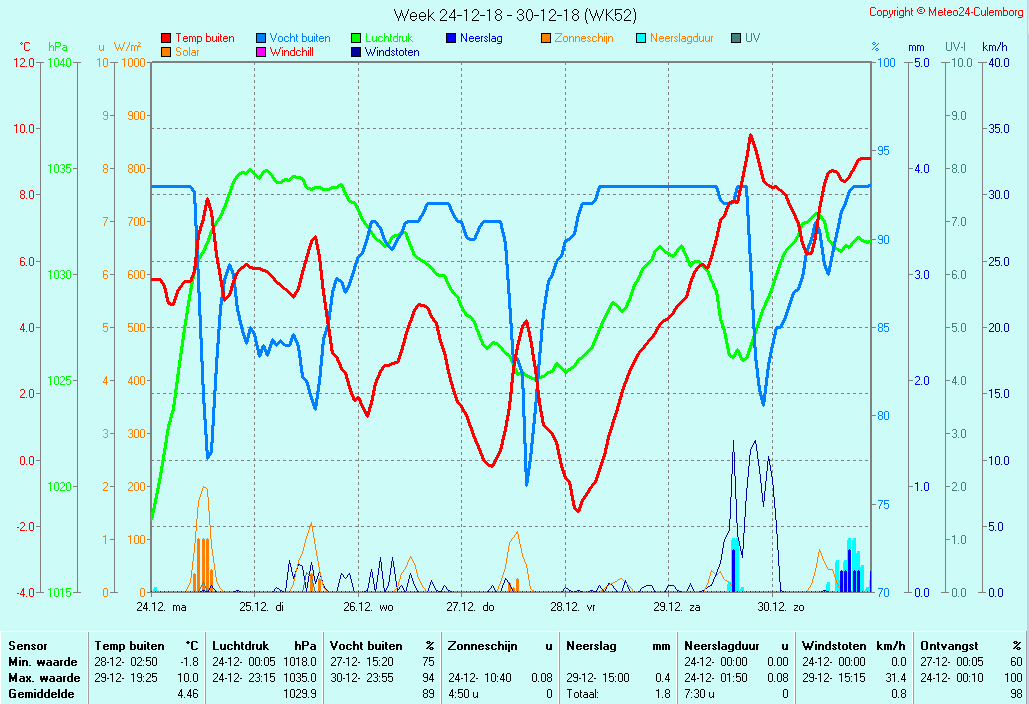Select the Zonneschijn legend label

point(583,38)
